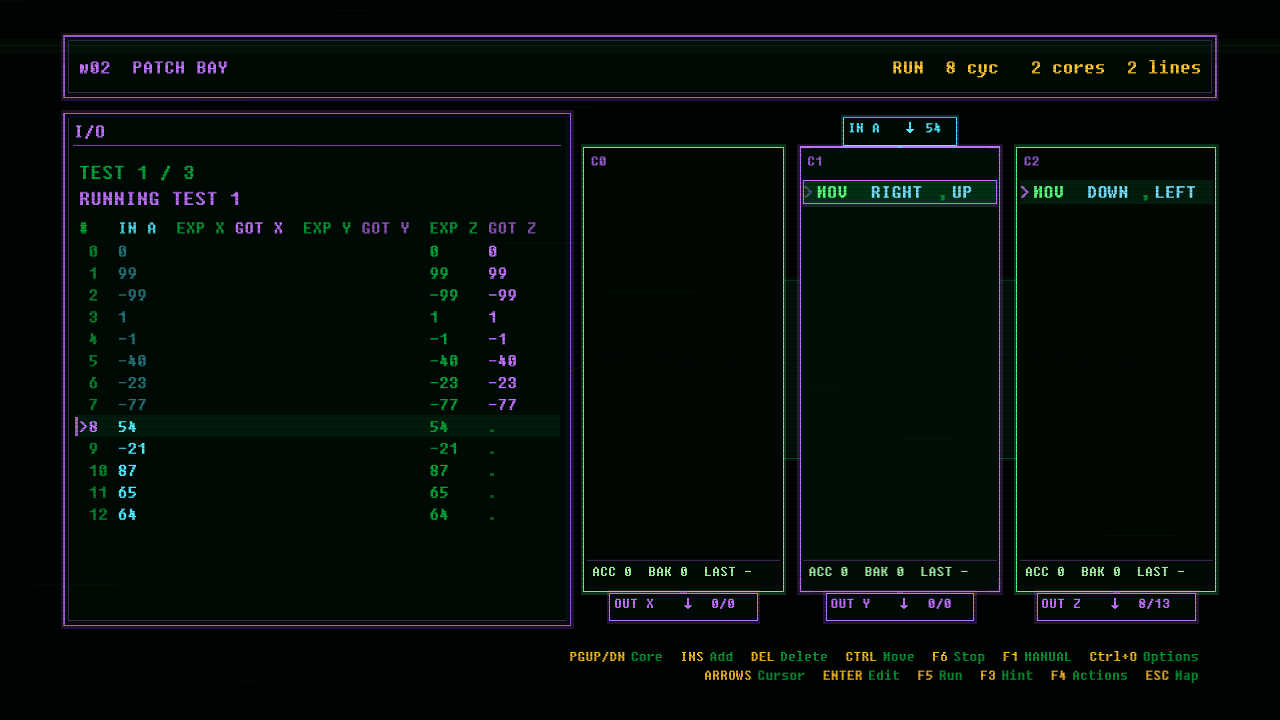Open Ctrl+O Options
Viewport: 1280px width, 720px height.
point(1144,657)
